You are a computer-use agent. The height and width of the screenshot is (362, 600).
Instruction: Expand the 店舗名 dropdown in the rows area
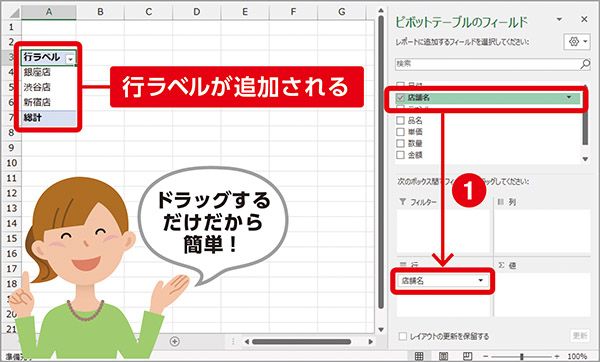pos(481,280)
